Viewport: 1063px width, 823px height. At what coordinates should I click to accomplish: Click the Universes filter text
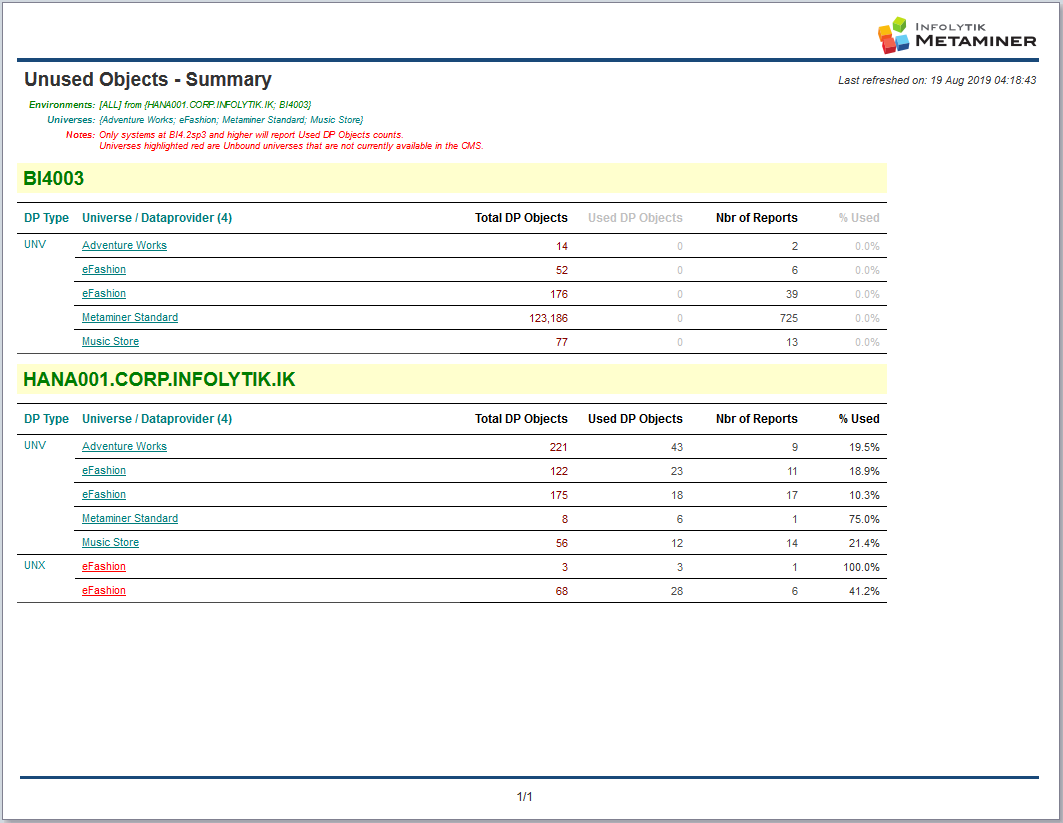pos(205,119)
